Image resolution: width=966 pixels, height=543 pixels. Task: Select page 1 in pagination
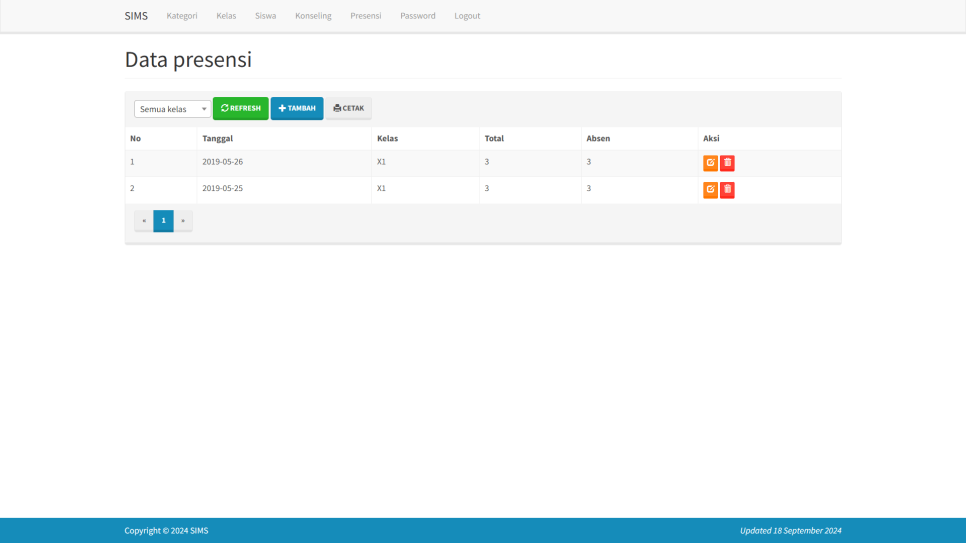[x=163, y=221]
